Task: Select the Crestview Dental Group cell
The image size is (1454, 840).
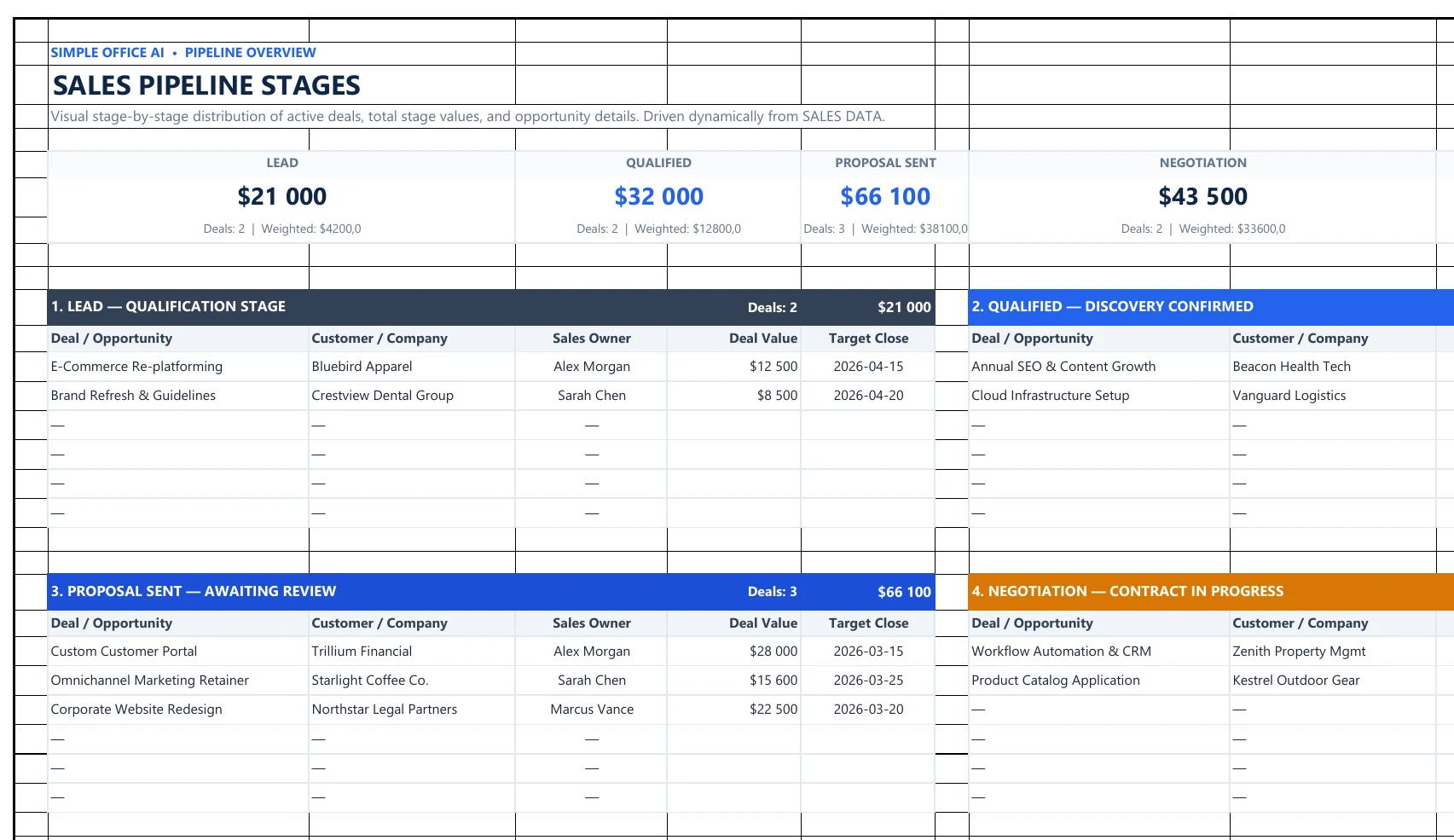Action: pyautogui.click(x=412, y=396)
